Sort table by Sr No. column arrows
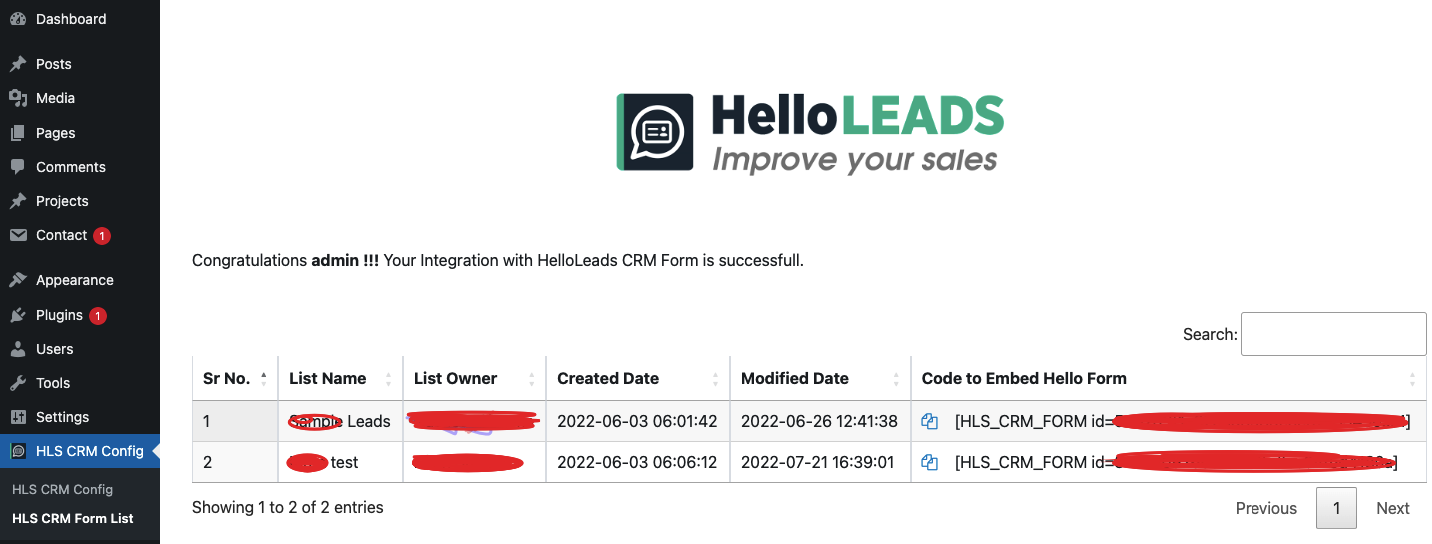Image resolution: width=1432 pixels, height=544 pixels. click(264, 379)
